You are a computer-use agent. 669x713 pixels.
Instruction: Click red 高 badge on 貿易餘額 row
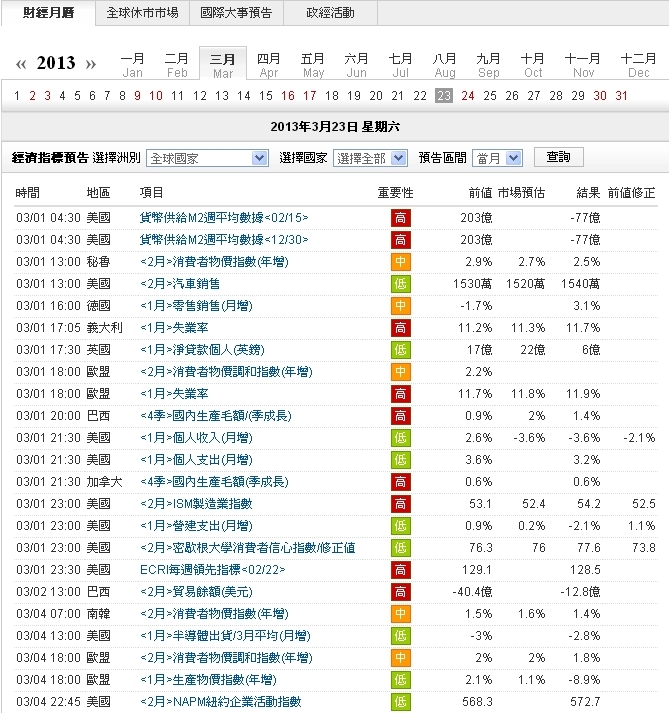401,592
